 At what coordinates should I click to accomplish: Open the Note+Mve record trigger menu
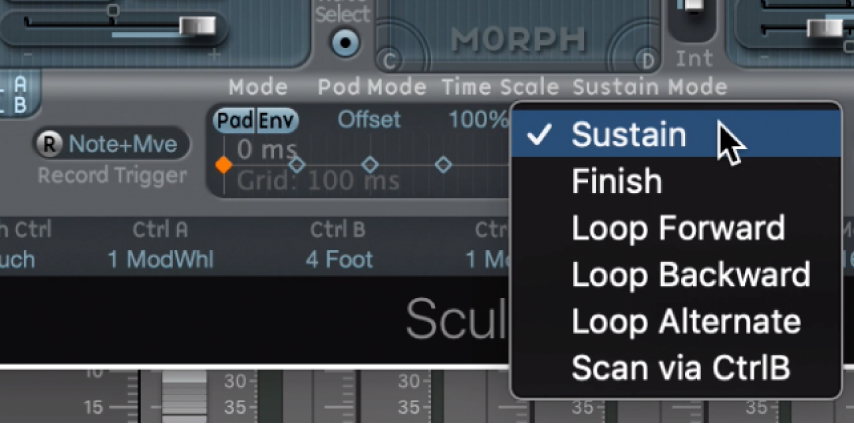123,145
